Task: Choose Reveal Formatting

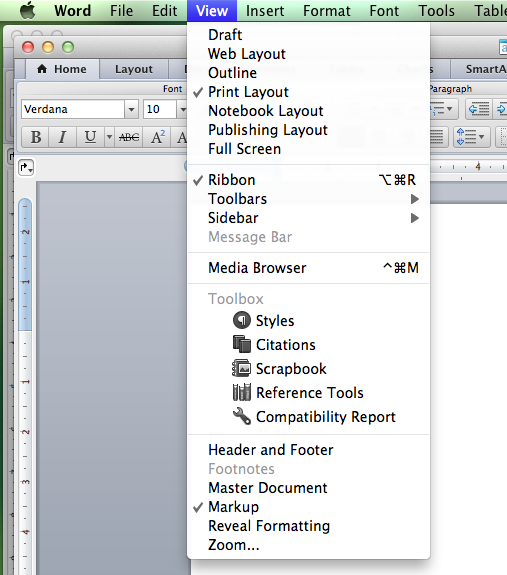Action: pos(308,526)
